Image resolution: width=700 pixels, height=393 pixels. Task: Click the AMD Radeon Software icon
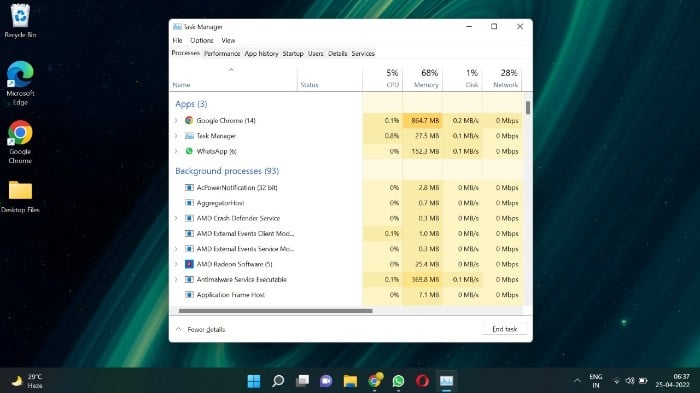[x=189, y=264]
